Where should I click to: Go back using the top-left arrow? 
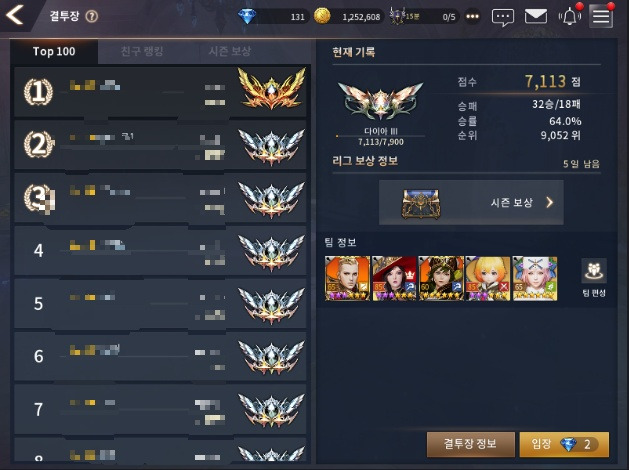(x=15, y=15)
